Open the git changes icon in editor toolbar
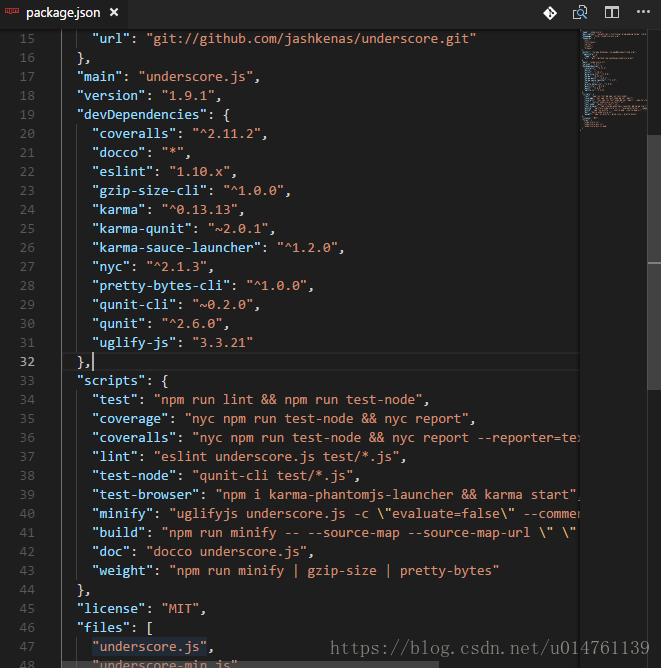The height and width of the screenshot is (668, 661). pyautogui.click(x=550, y=13)
